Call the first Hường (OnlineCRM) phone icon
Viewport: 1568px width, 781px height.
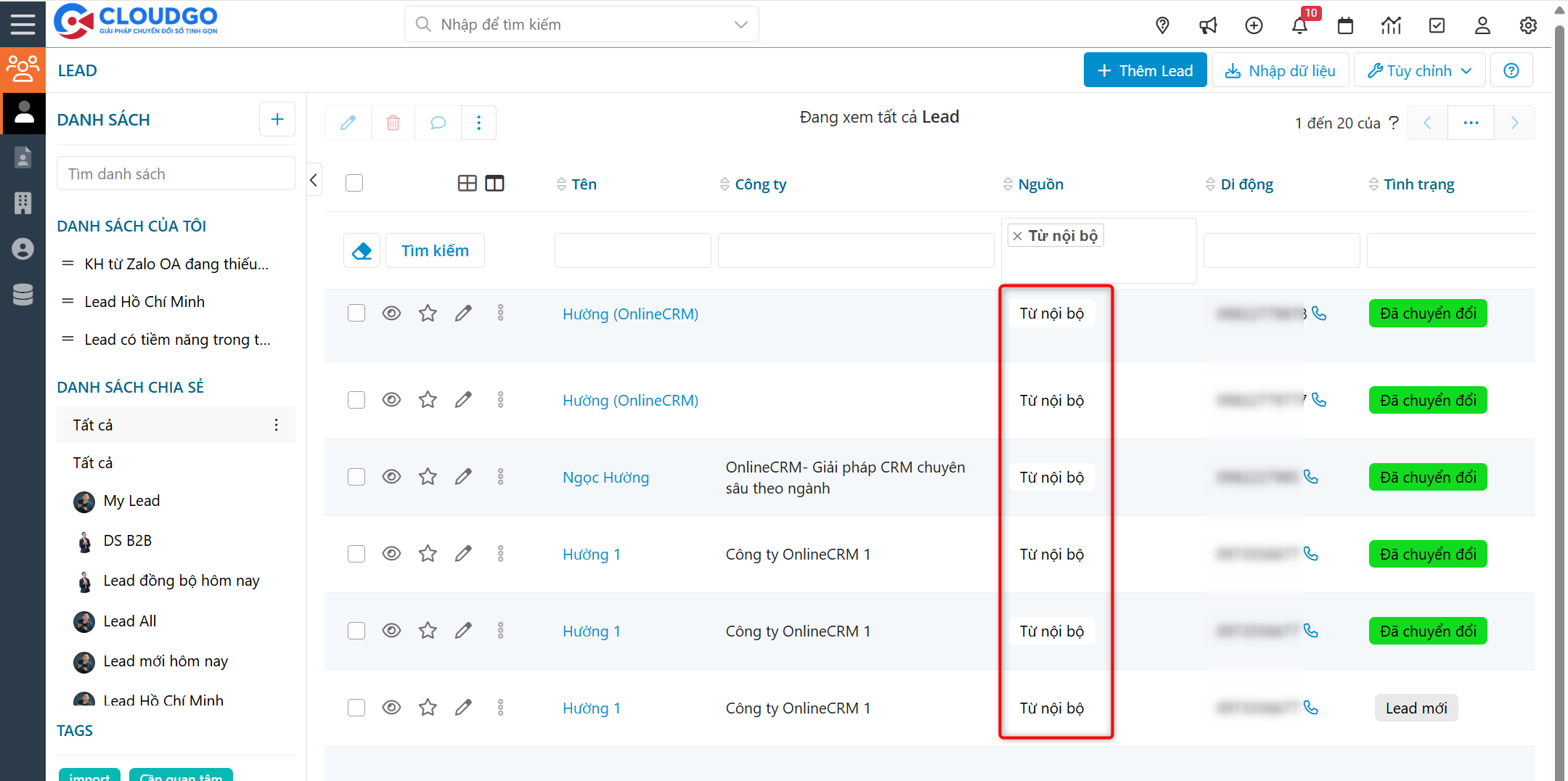point(1319,314)
